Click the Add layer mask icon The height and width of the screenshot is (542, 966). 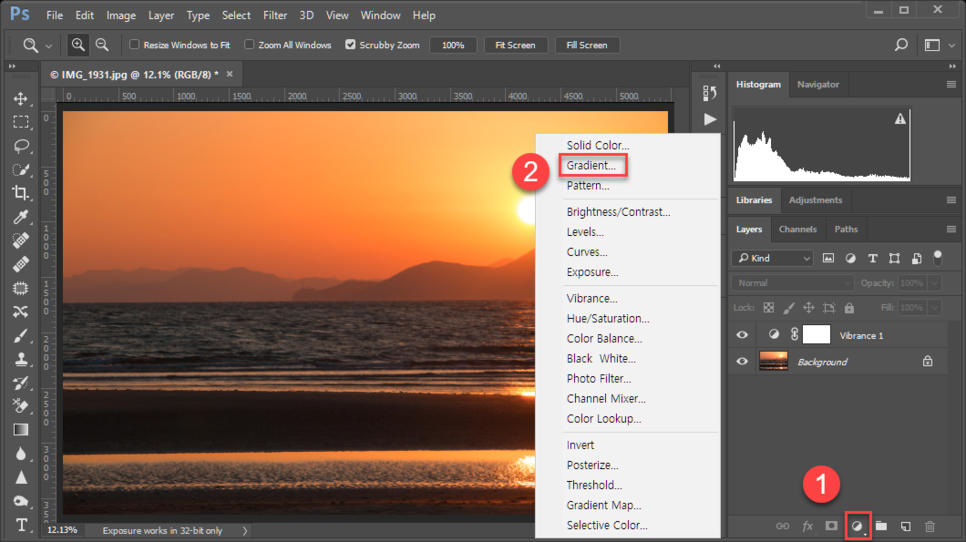tap(832, 526)
